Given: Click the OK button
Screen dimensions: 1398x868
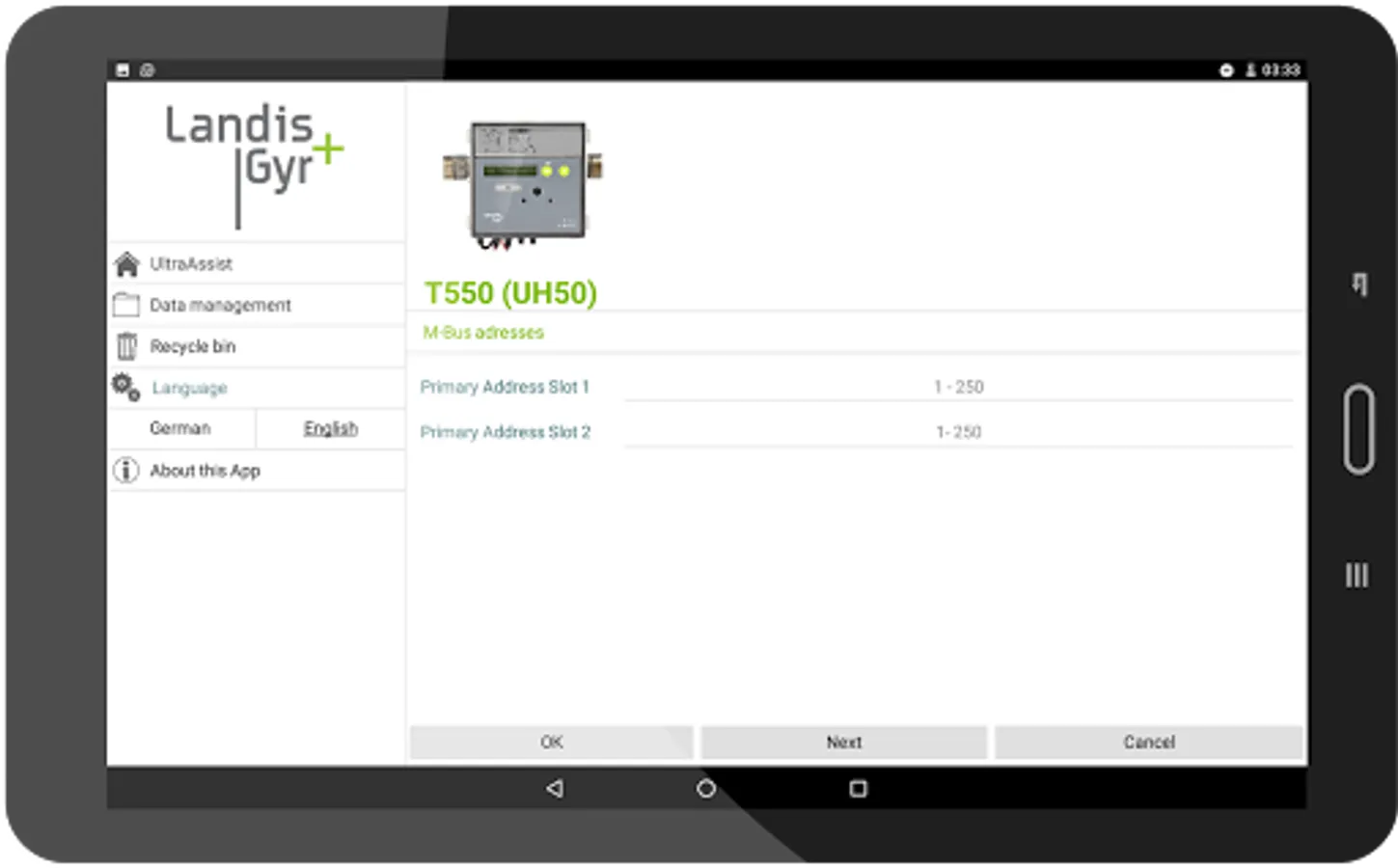Looking at the screenshot, I should click(x=552, y=742).
